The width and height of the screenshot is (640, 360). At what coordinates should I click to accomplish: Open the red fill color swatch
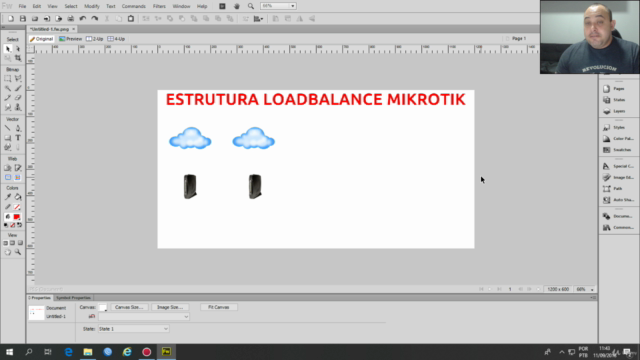point(16,217)
